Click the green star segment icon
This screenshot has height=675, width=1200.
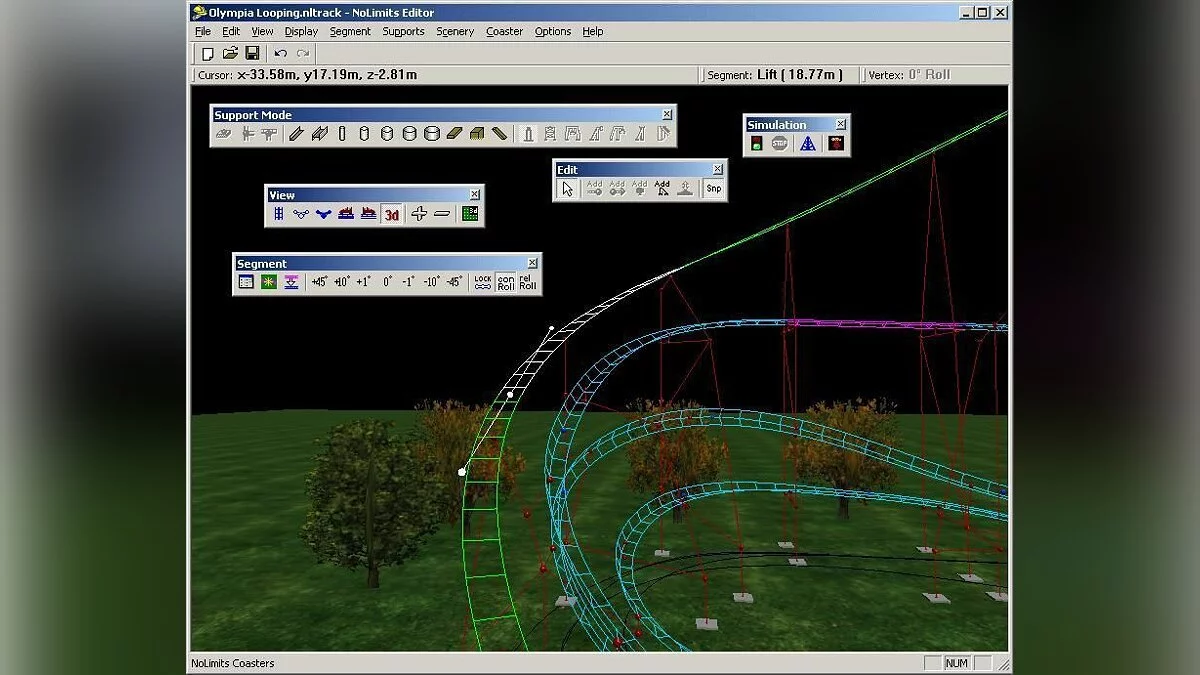coord(269,282)
